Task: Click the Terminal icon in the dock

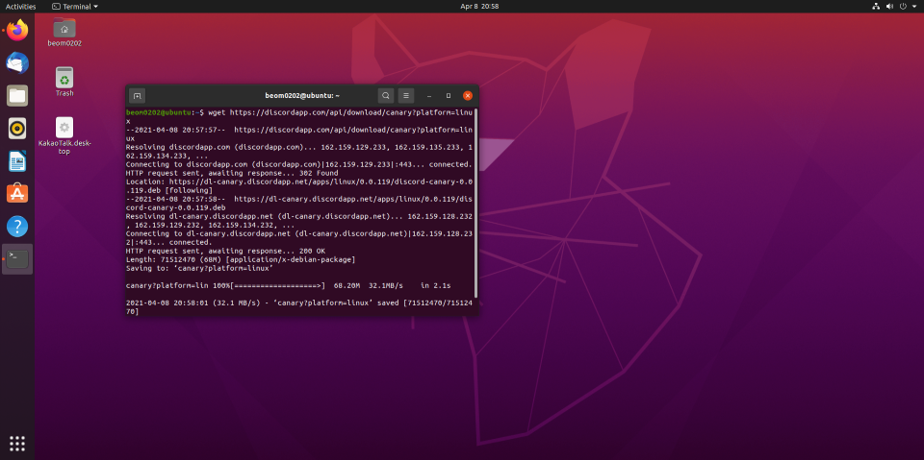Action: (x=17, y=259)
